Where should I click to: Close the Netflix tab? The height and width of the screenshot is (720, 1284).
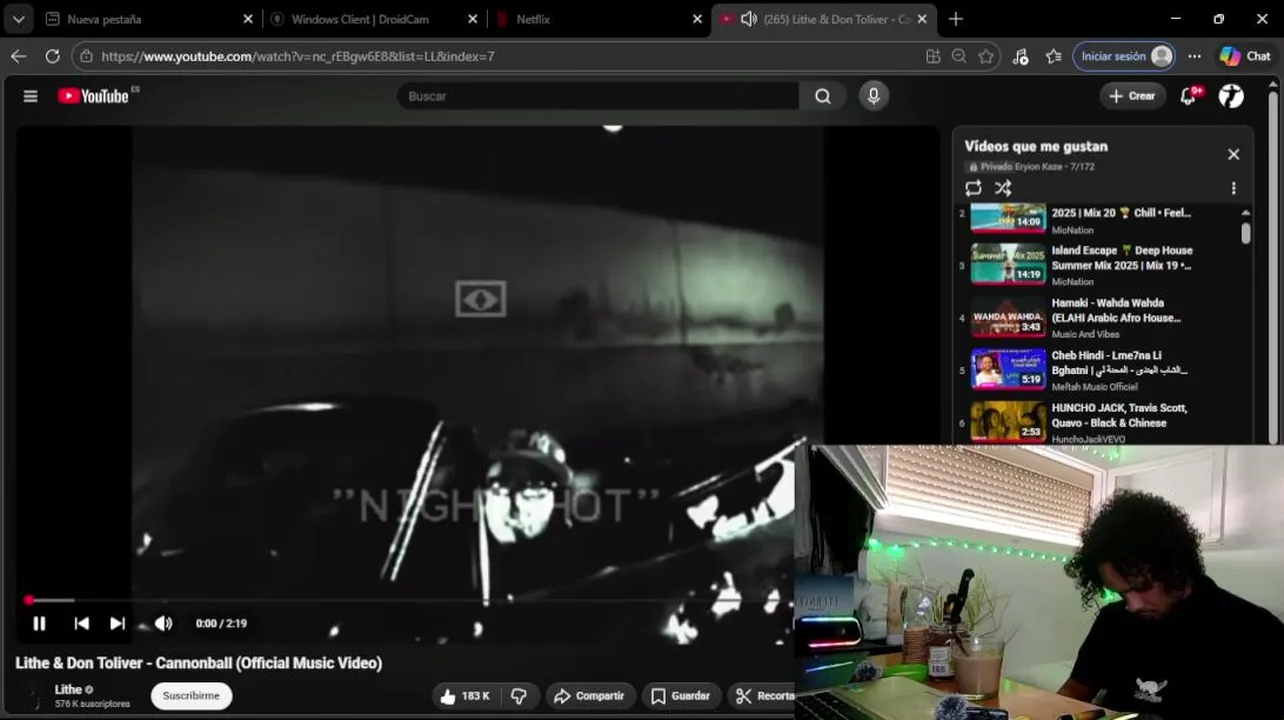tap(697, 19)
